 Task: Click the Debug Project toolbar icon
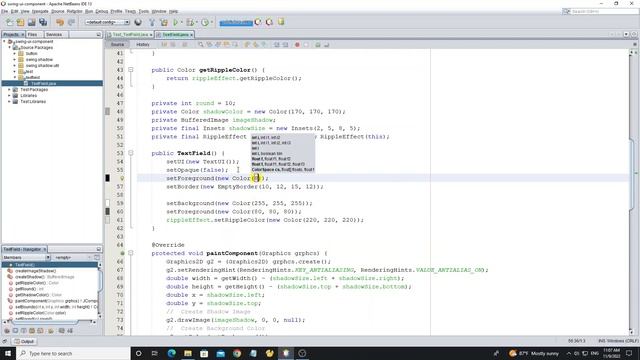190,22
